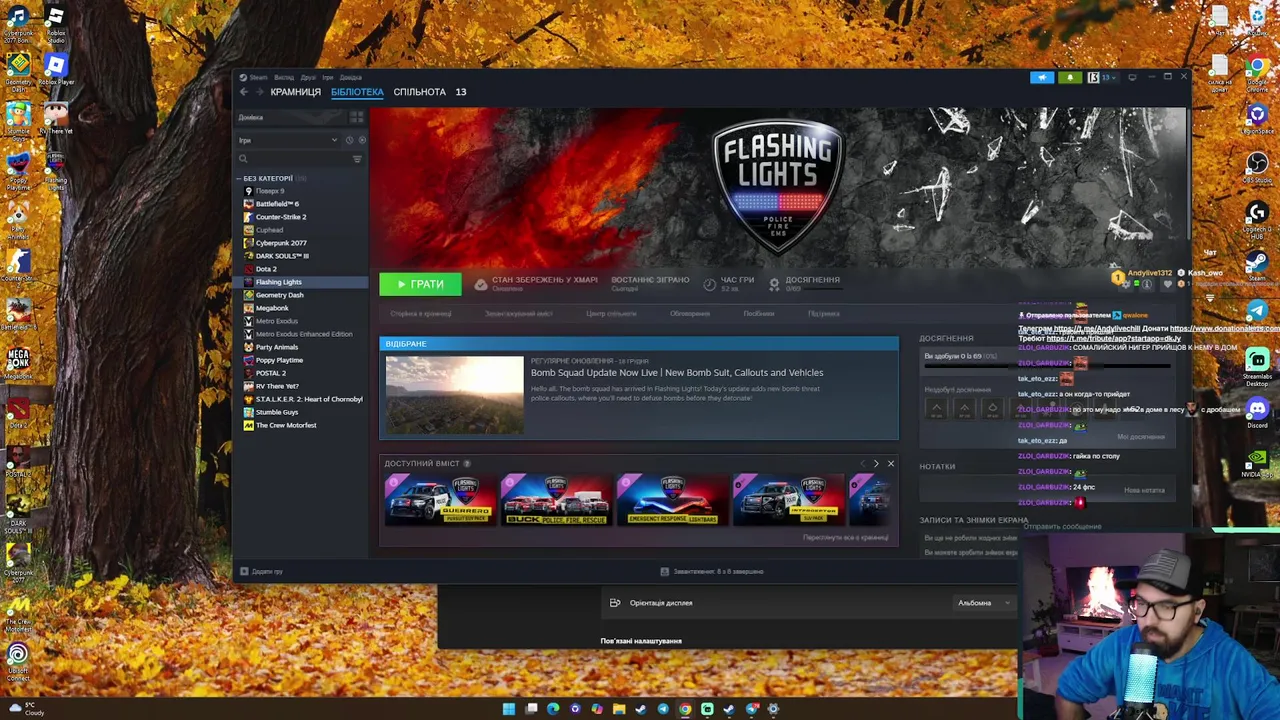Viewport: 1280px width, 720px height.
Task: Close the Available Content section
Action: tap(891, 463)
